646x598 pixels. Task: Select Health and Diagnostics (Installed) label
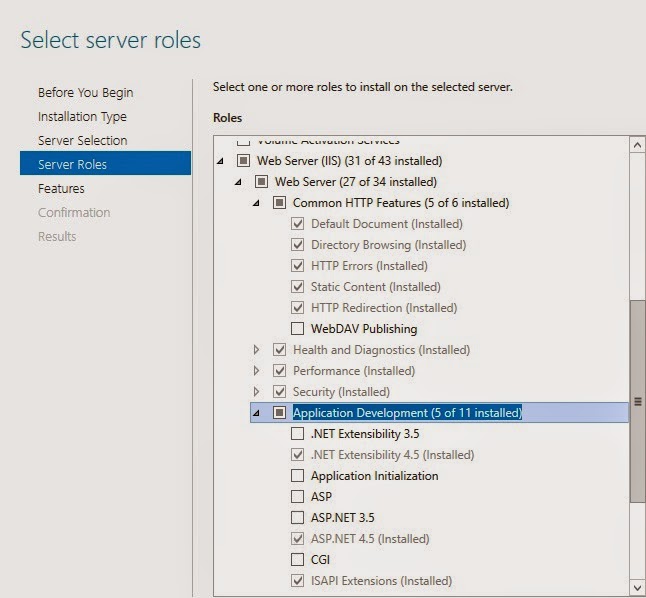[x=382, y=350]
